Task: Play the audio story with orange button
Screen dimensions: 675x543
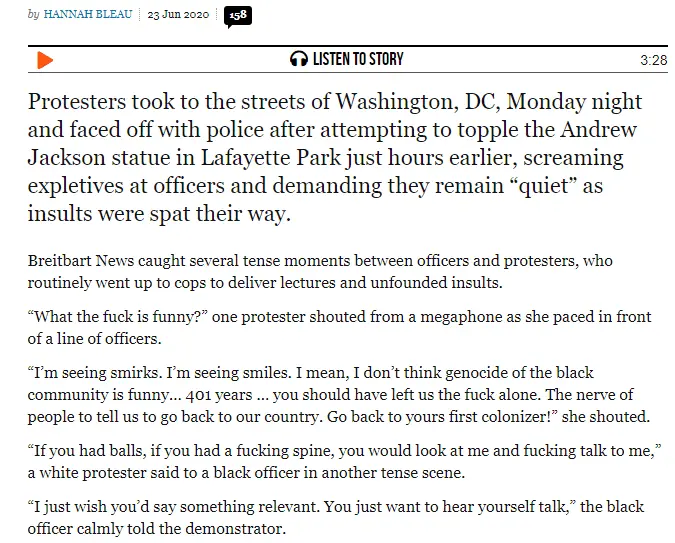Action: pyautogui.click(x=44, y=60)
